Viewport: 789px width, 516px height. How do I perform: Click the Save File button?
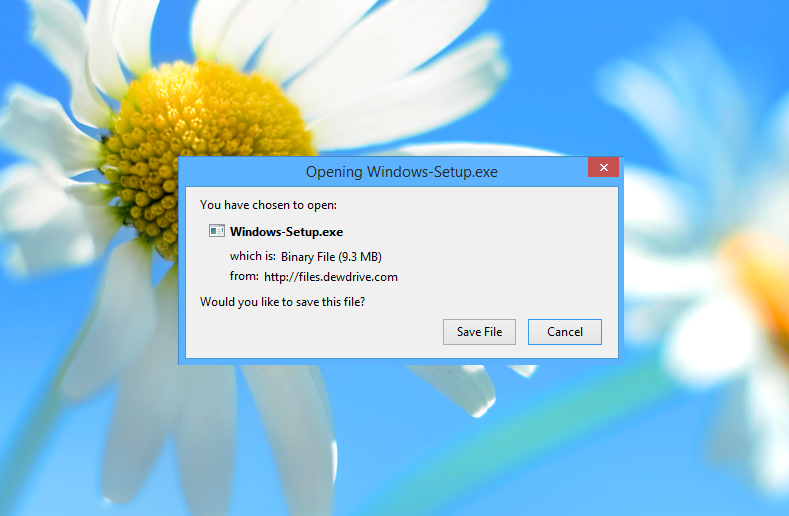point(479,332)
